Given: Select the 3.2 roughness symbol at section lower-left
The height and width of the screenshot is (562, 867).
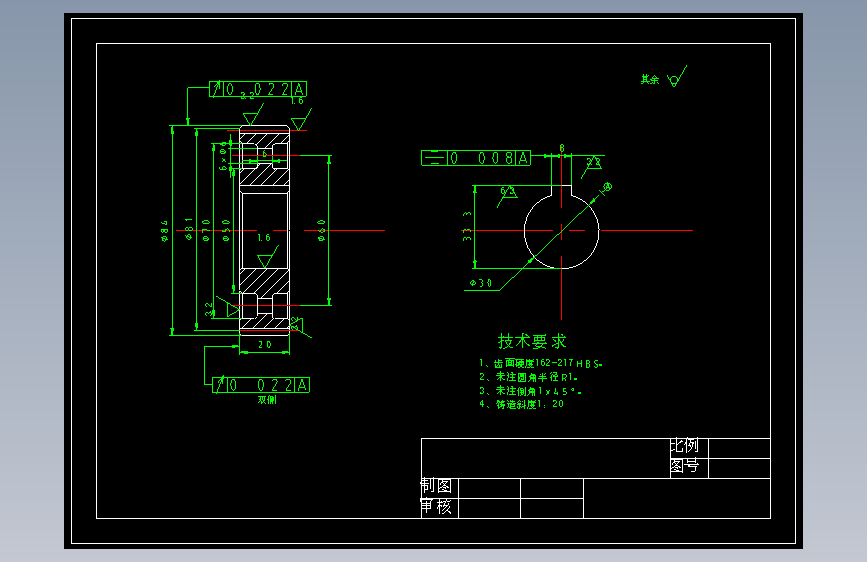Looking at the screenshot, I should coord(227,308).
